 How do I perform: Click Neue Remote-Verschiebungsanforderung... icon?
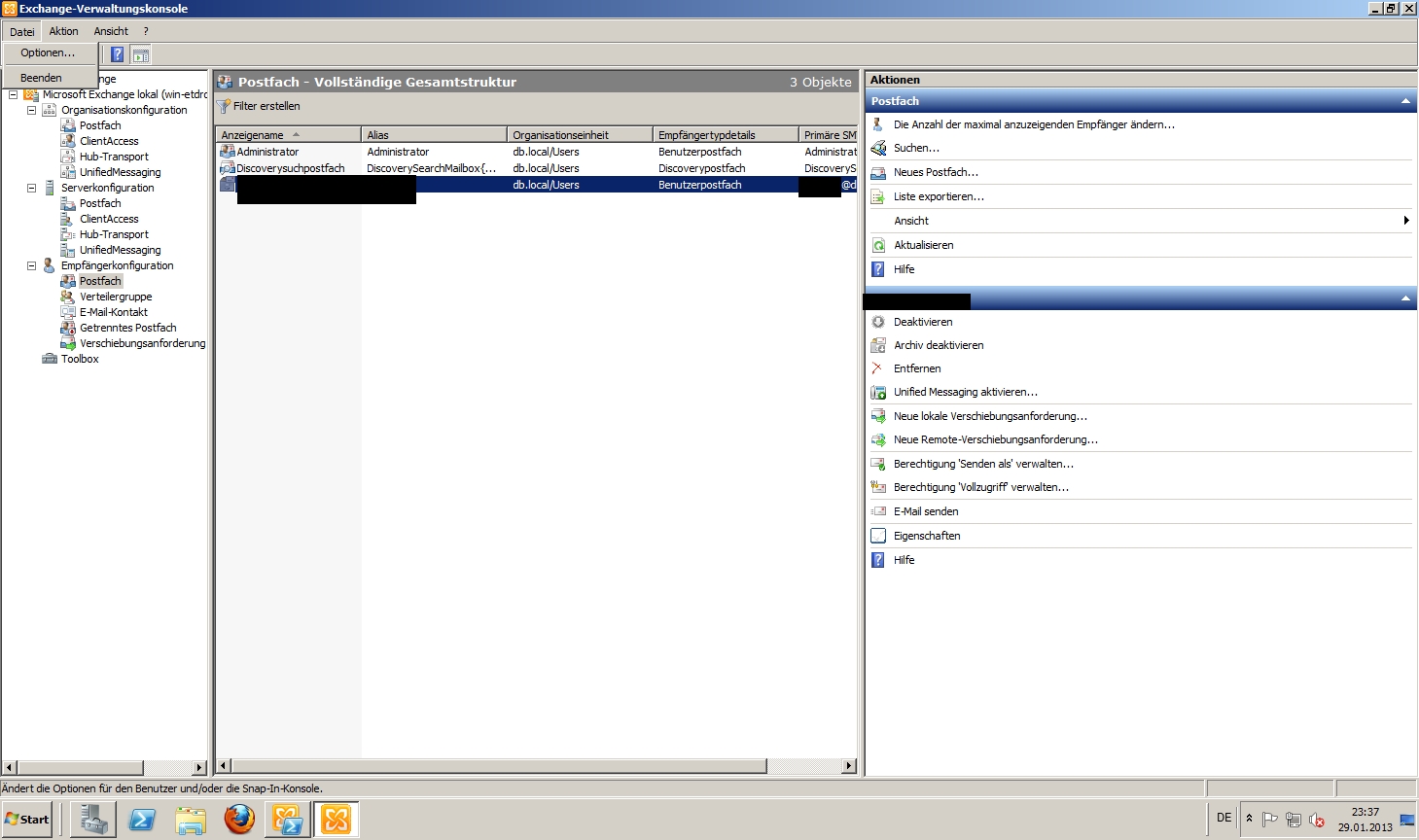pyautogui.click(x=877, y=439)
